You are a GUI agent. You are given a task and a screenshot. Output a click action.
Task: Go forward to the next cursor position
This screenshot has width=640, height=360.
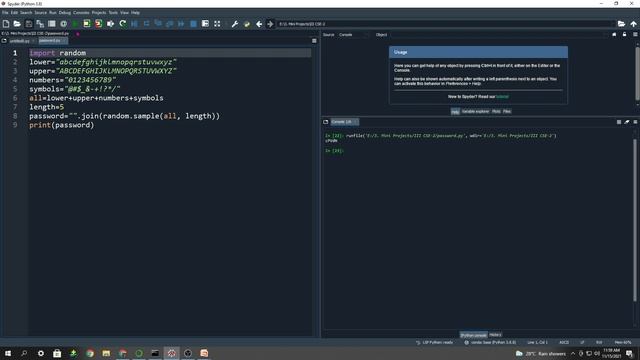click(x=270, y=24)
